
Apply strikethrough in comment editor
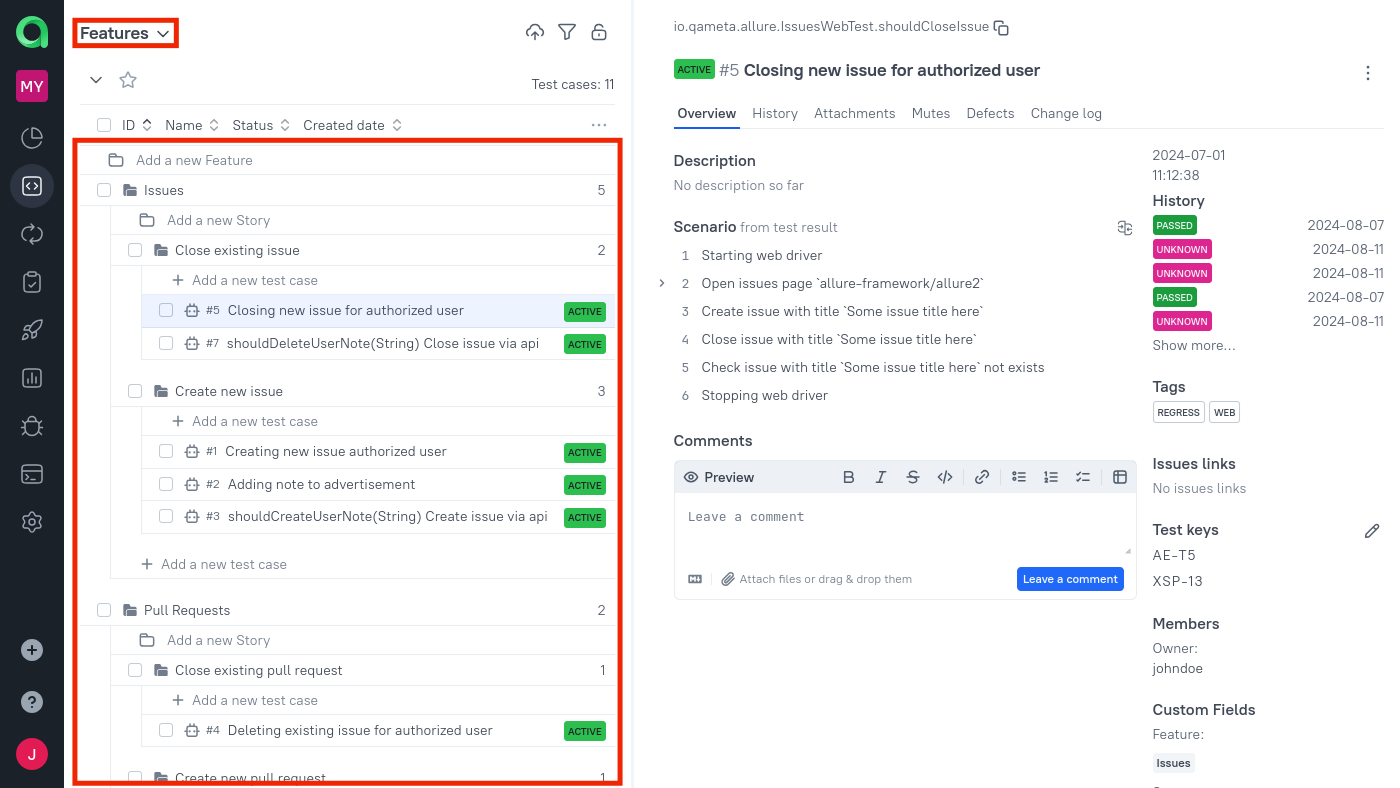pyautogui.click(x=913, y=477)
